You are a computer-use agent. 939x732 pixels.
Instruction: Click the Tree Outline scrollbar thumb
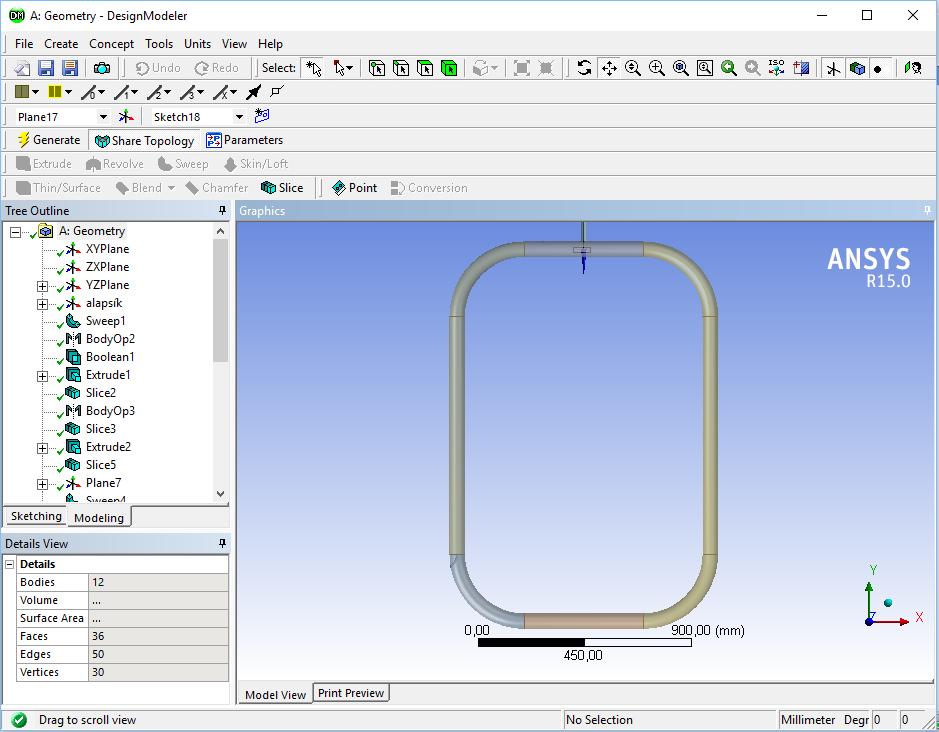220,300
